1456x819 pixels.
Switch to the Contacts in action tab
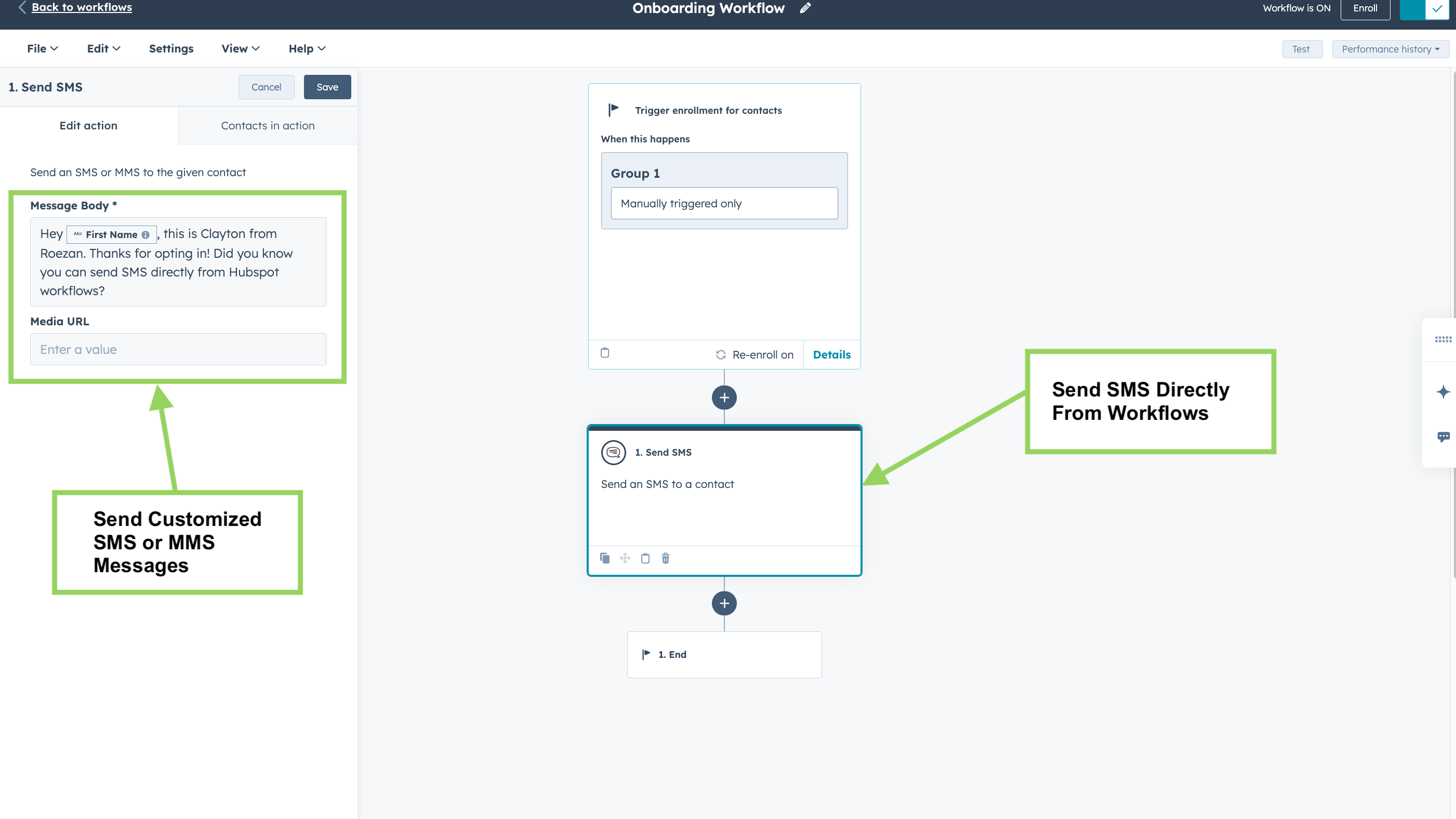[x=268, y=125]
